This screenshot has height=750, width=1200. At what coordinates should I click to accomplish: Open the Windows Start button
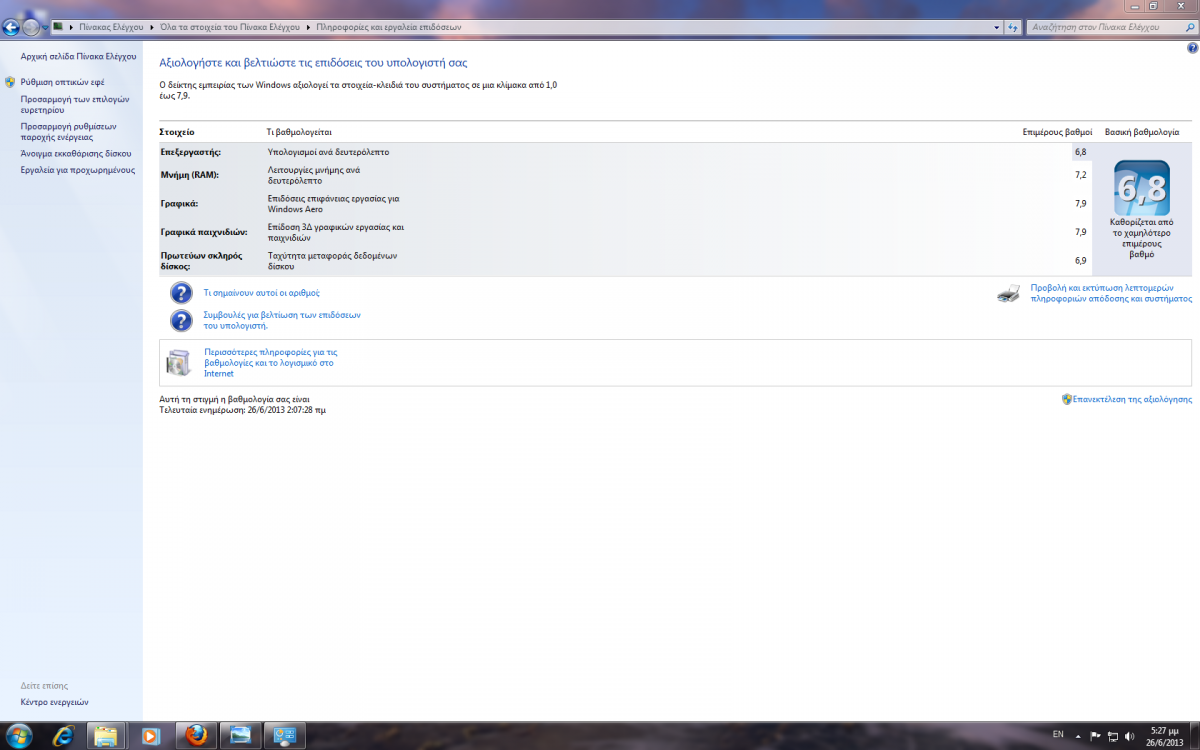click(x=17, y=735)
